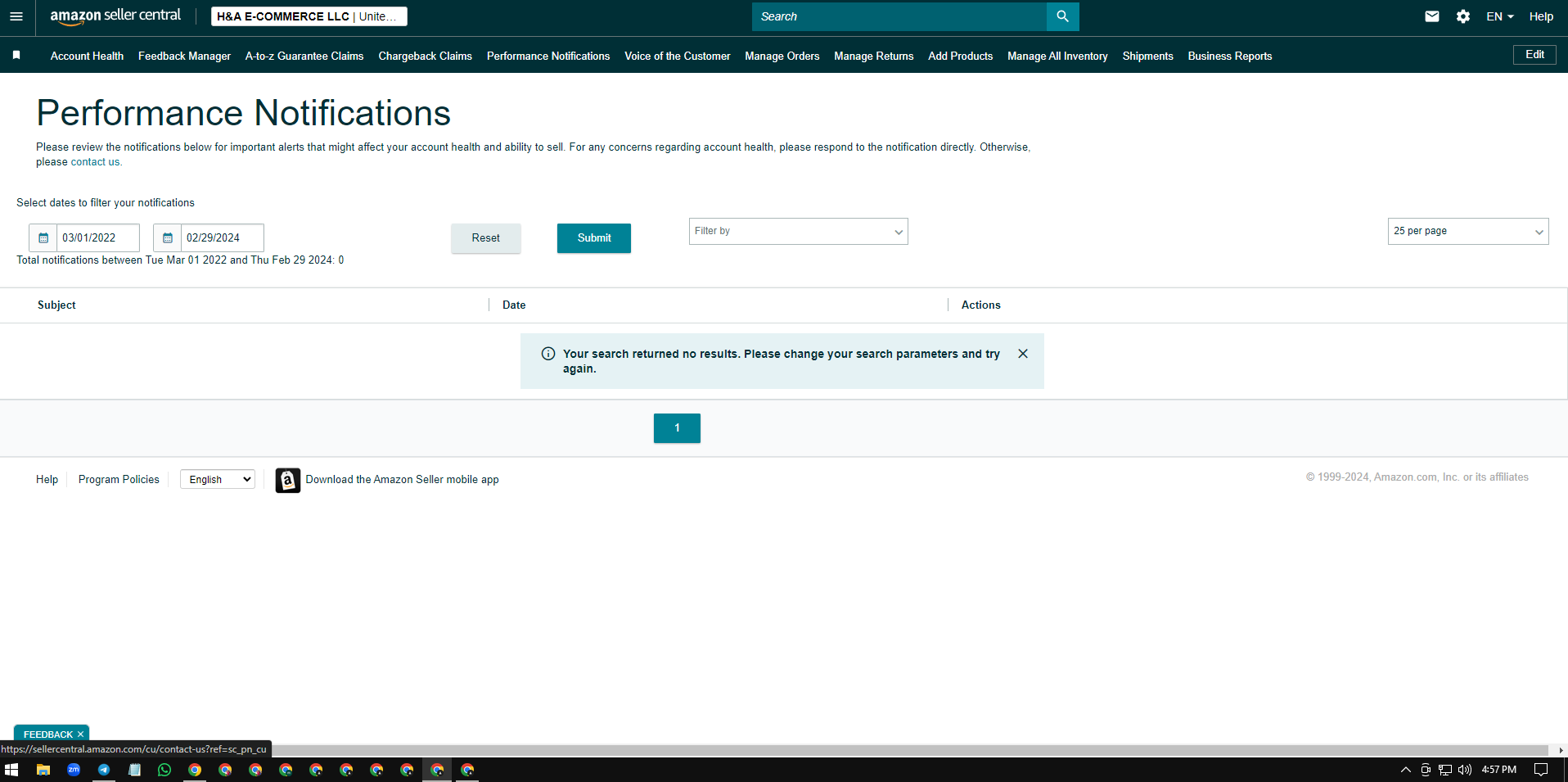1568x782 pixels.
Task: Go to Account Health
Action: pos(87,56)
